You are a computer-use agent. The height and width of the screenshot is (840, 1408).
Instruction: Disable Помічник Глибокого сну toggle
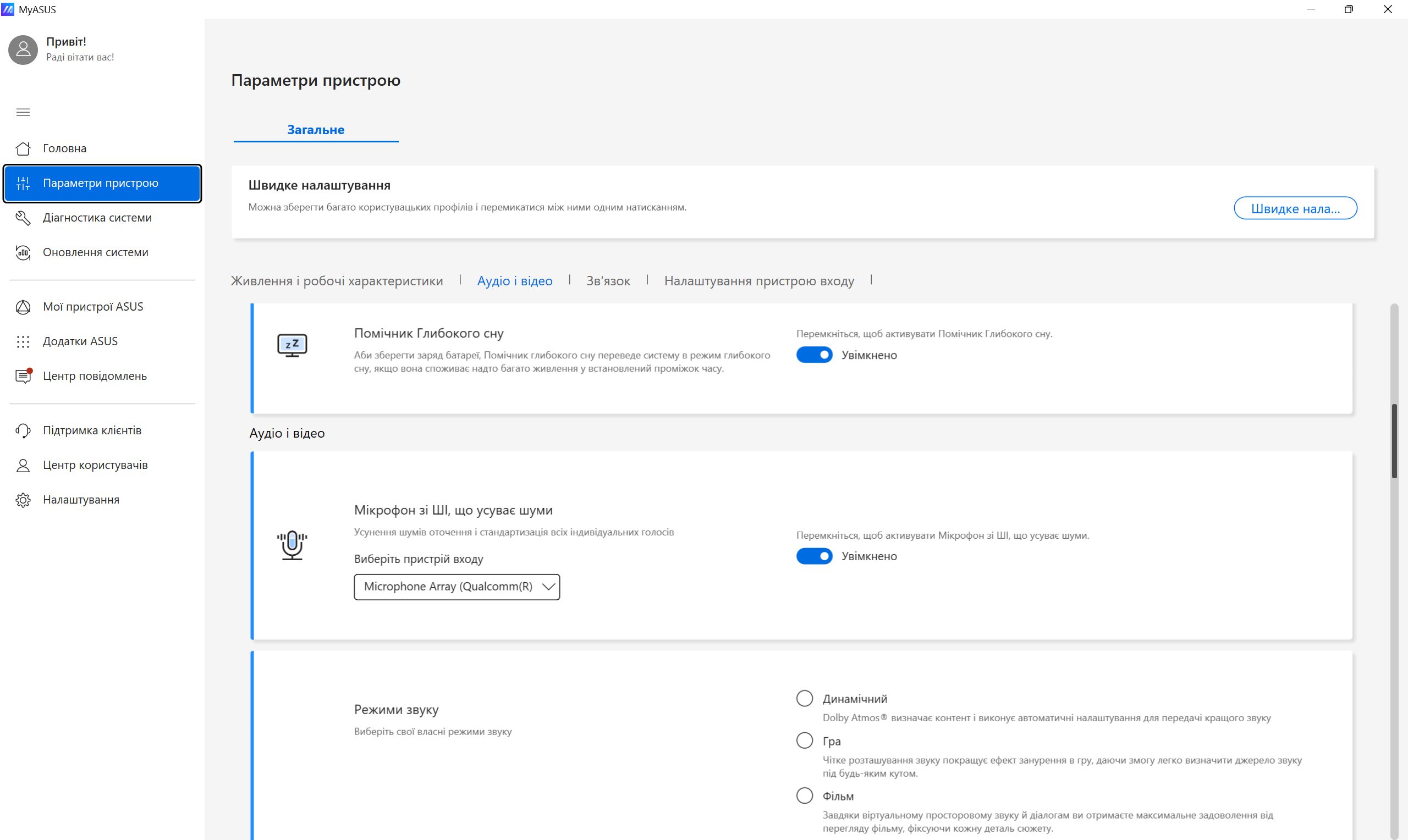tap(813, 355)
